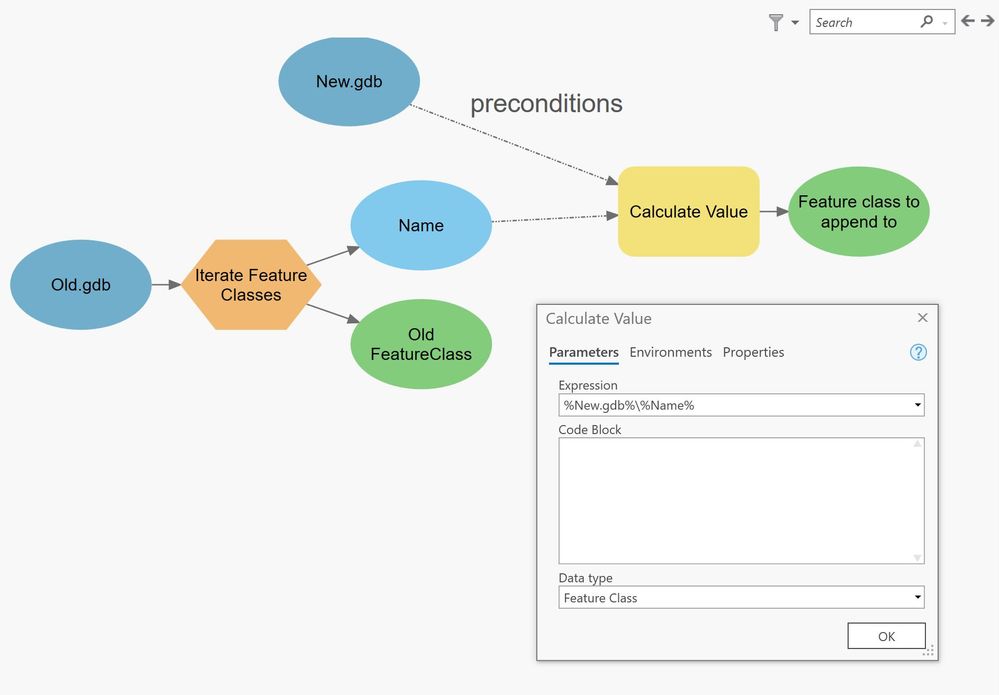Open the filter dropdown arrow
Screen dimensions: 999x695
pyautogui.click(x=795, y=22)
